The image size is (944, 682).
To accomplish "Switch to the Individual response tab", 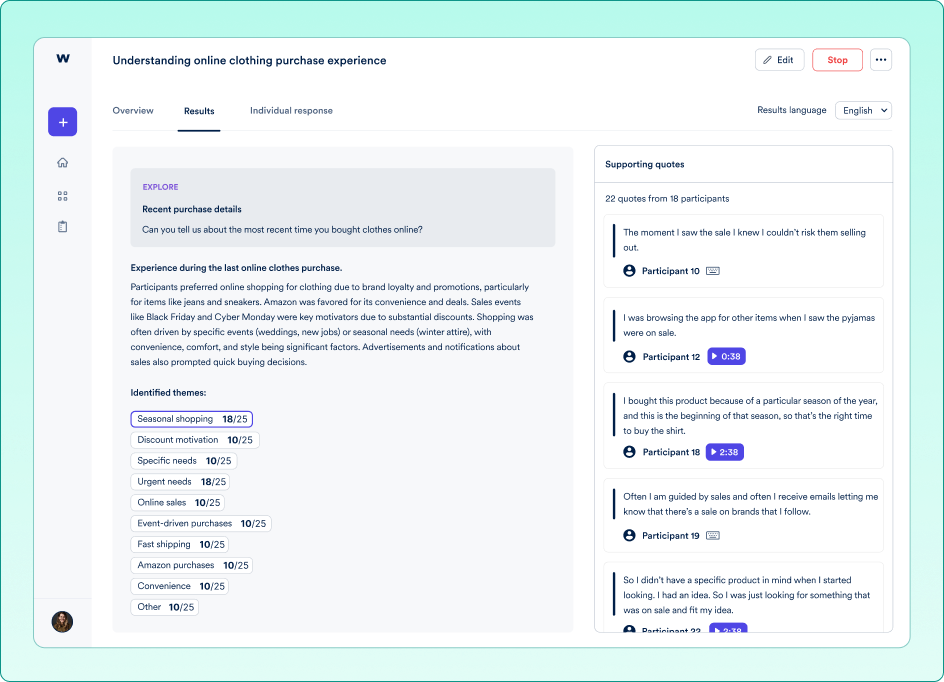I will tap(291, 111).
